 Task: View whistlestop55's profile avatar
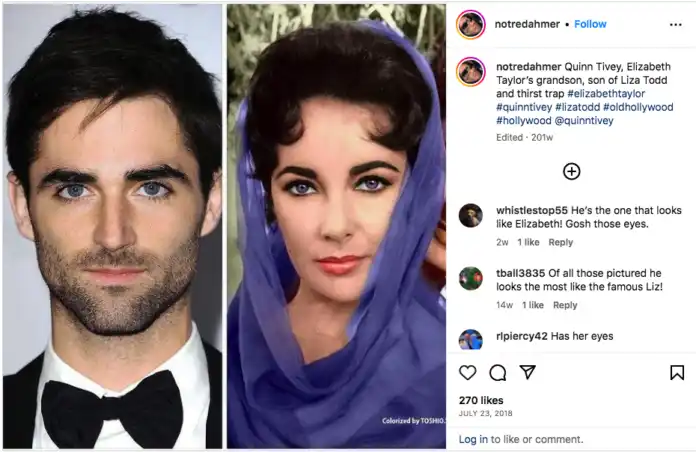point(471,216)
